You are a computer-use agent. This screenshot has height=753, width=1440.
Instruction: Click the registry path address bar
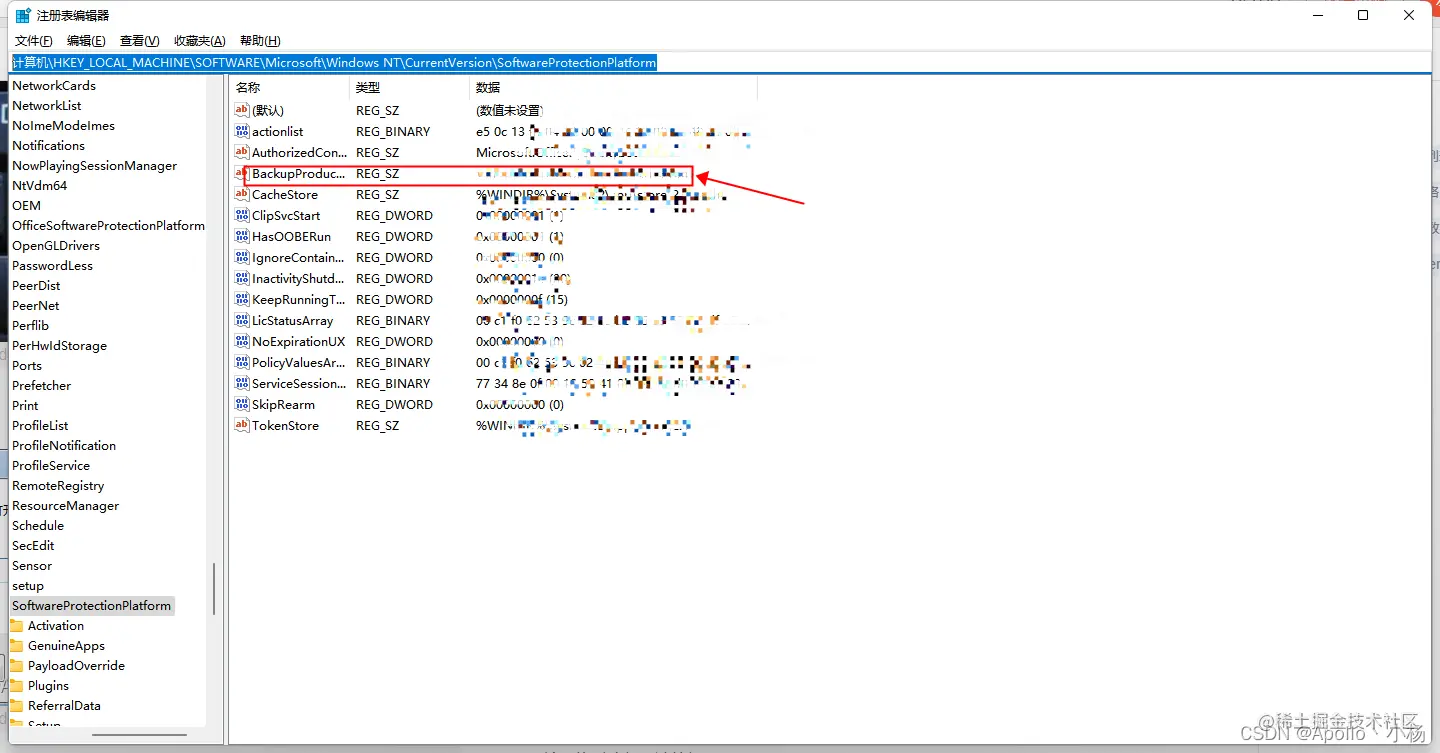(720, 62)
